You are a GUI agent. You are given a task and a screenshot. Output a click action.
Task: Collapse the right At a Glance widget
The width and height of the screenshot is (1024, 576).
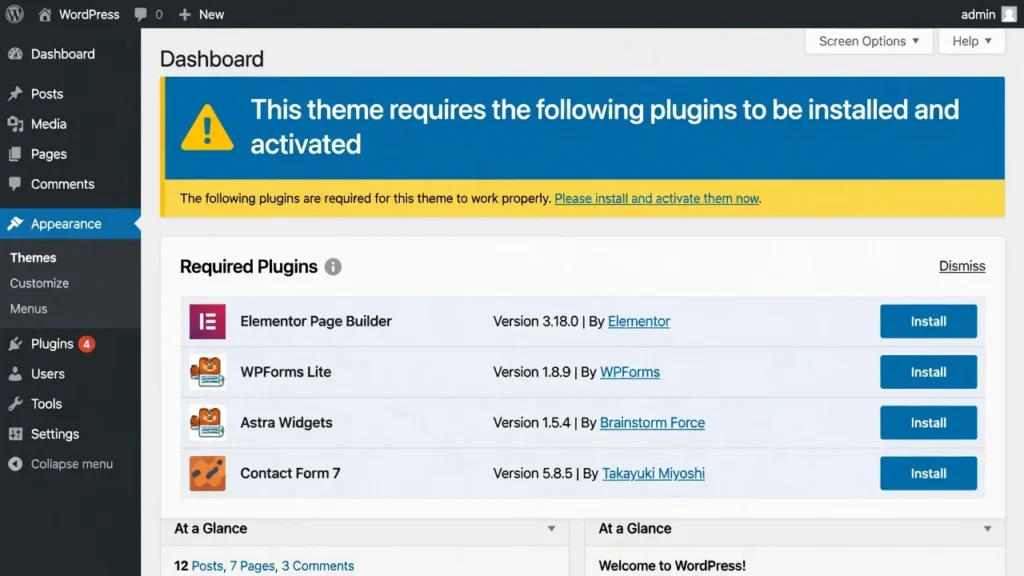coord(987,528)
